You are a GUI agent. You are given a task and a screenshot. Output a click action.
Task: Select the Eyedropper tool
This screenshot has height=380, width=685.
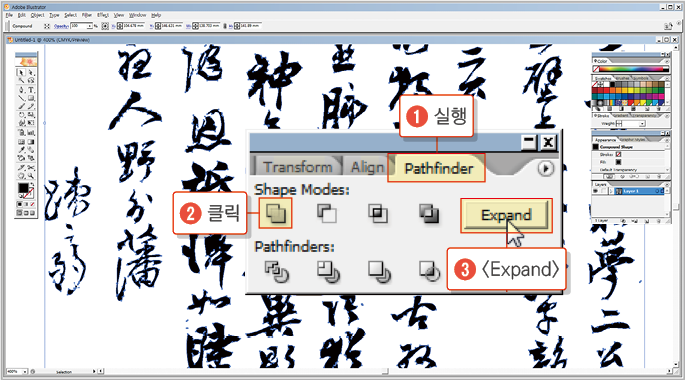coord(21,149)
